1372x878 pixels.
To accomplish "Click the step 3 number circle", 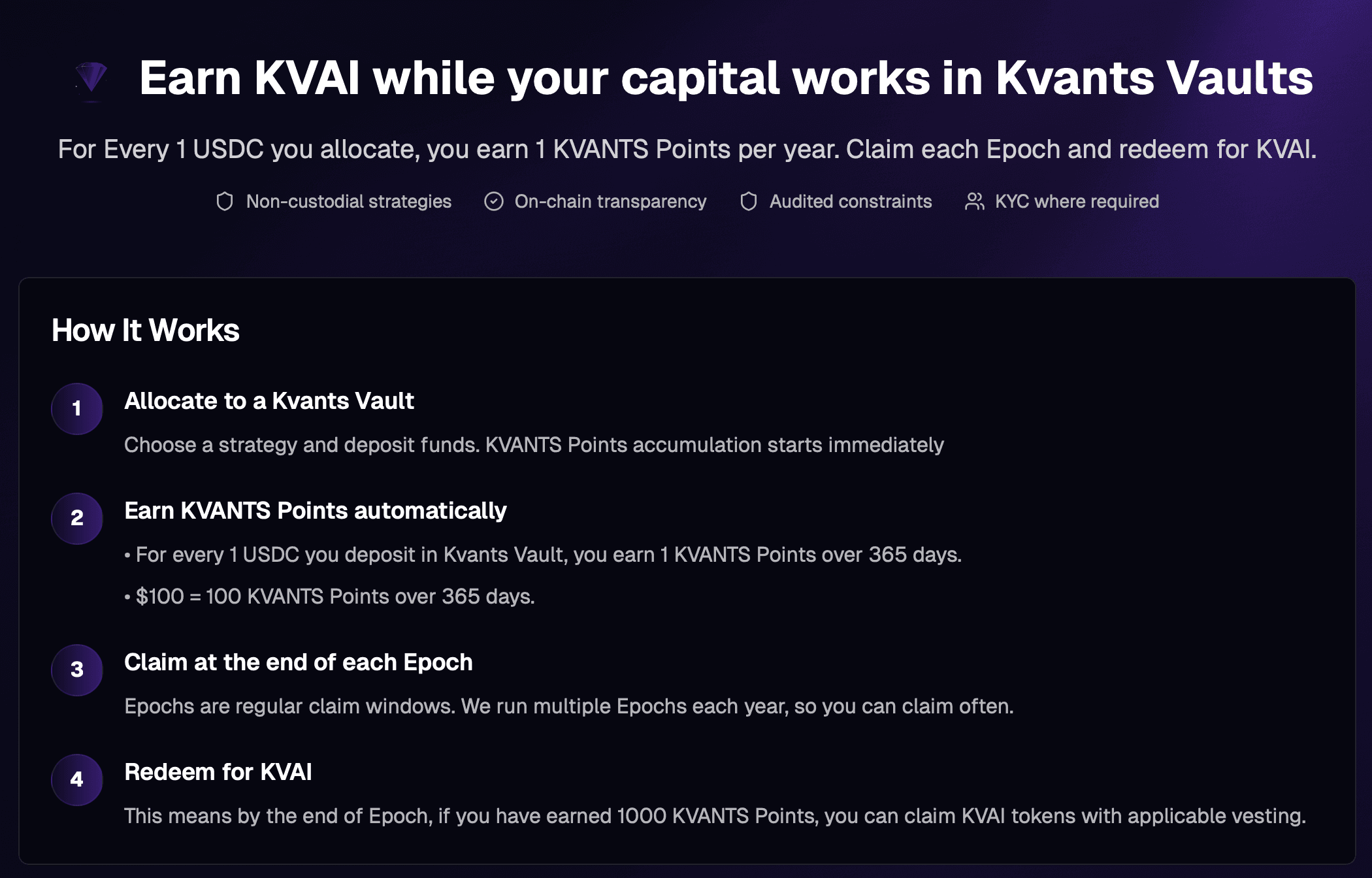I will pos(77,670).
